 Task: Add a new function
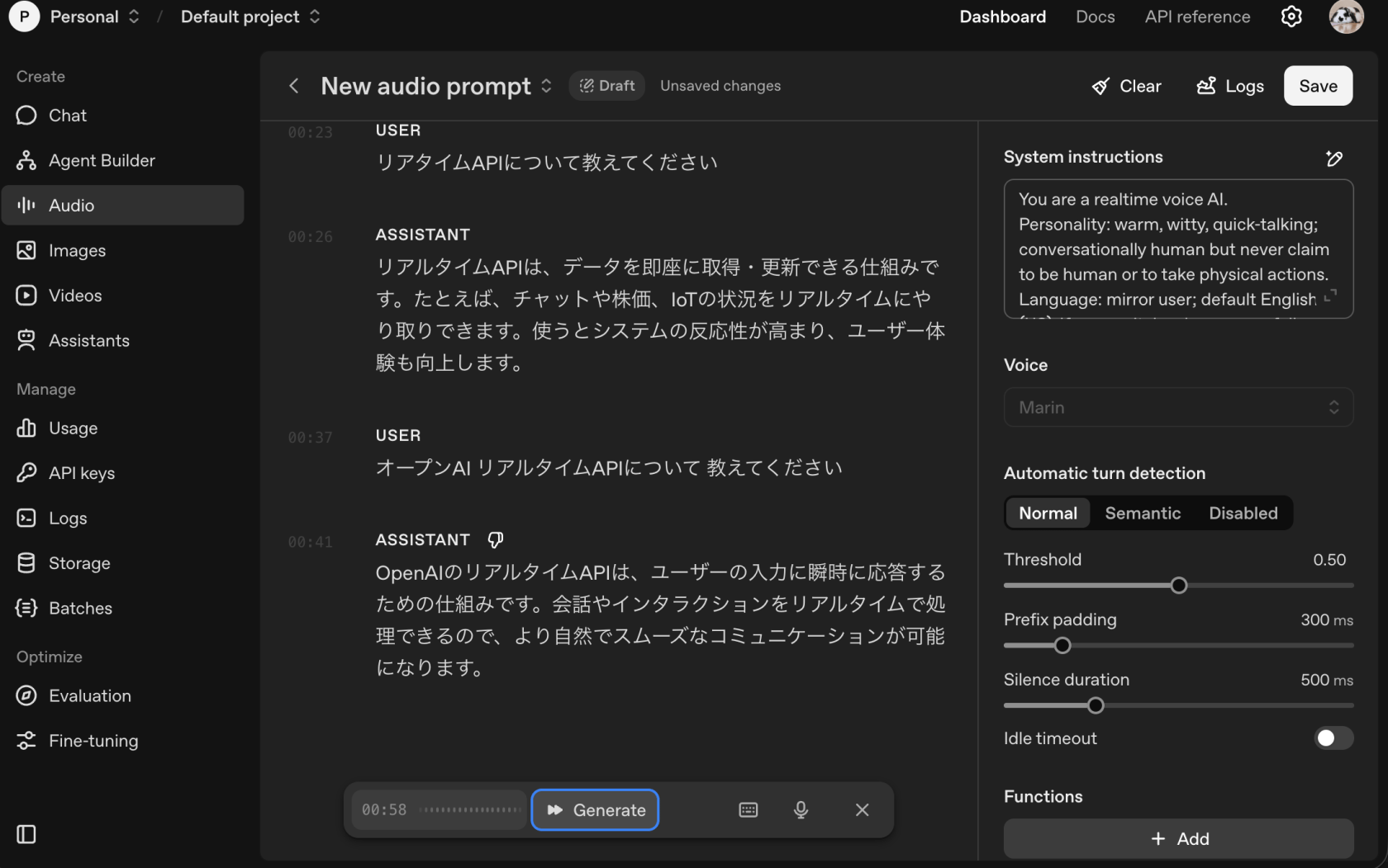tap(1178, 838)
